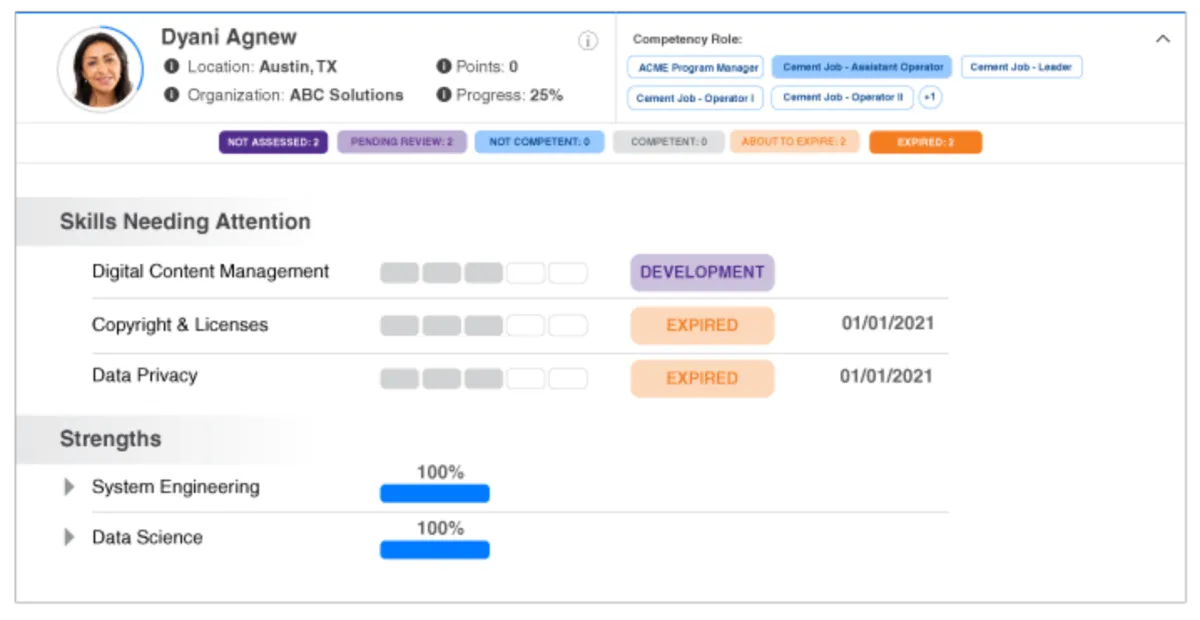
Task: Expand the Data Science strength
Action: pos(69,537)
